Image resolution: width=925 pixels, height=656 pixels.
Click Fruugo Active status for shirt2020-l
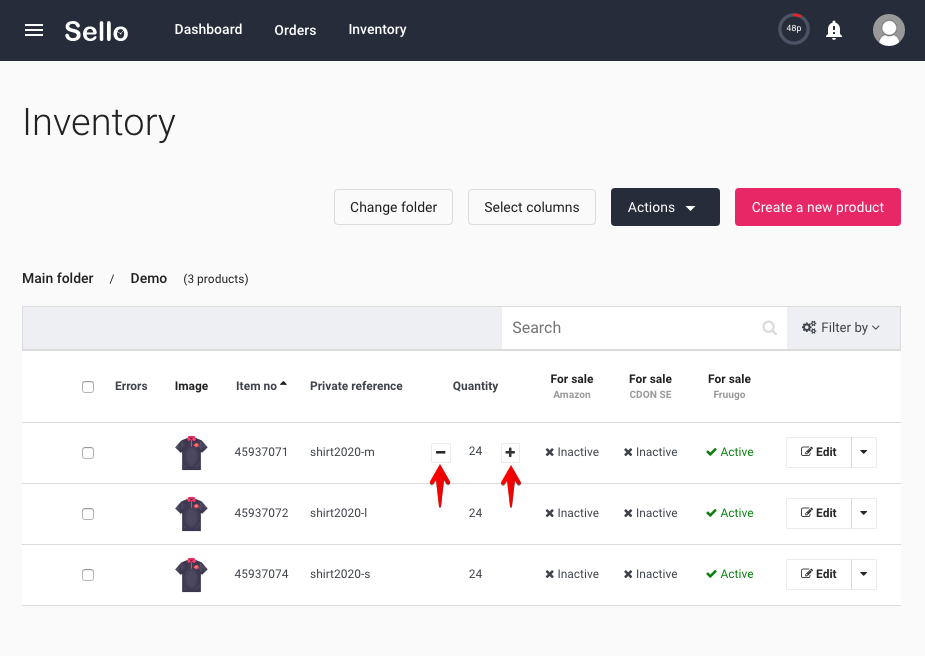[x=730, y=513]
